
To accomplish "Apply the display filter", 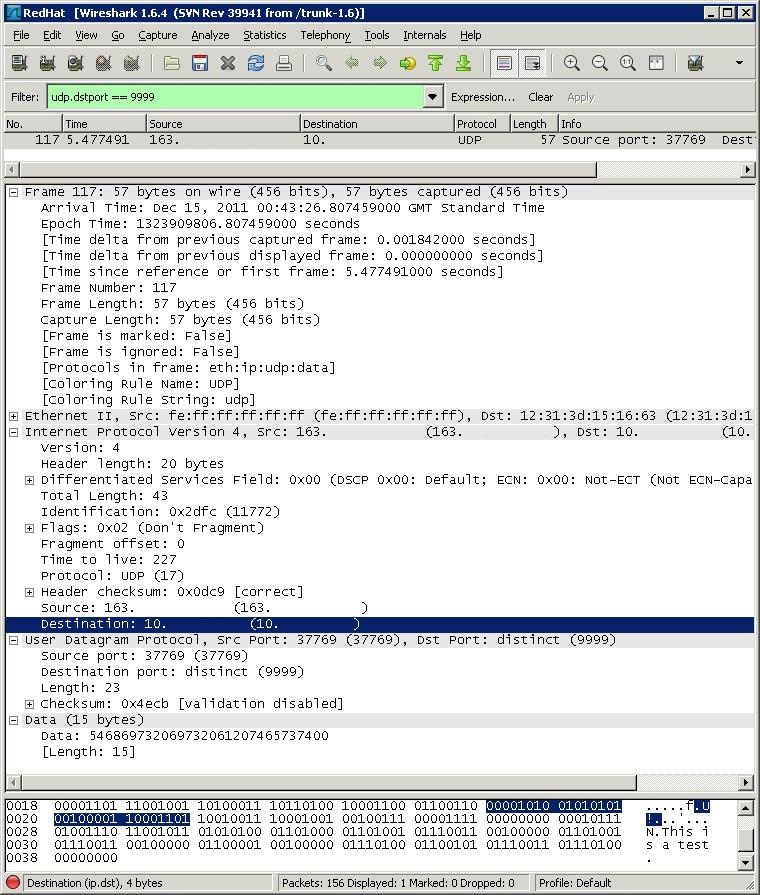I will click(581, 97).
